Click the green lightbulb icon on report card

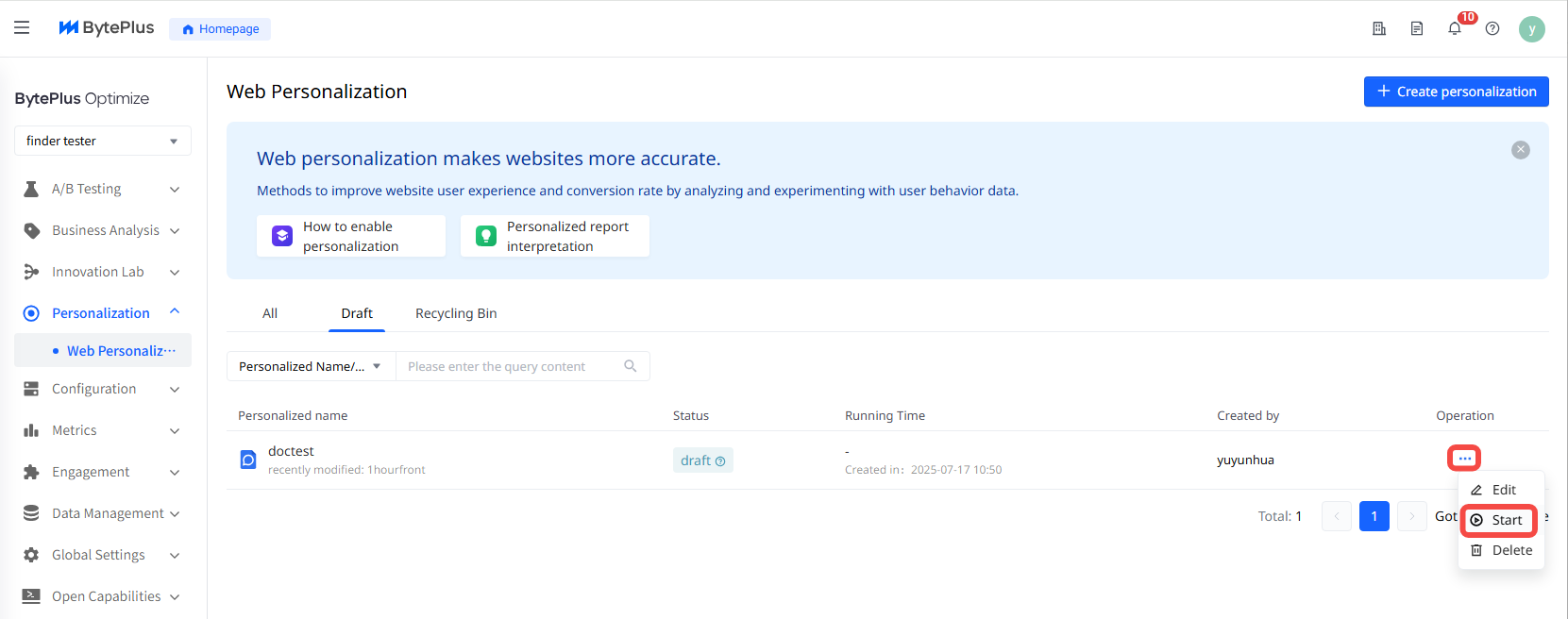click(486, 236)
